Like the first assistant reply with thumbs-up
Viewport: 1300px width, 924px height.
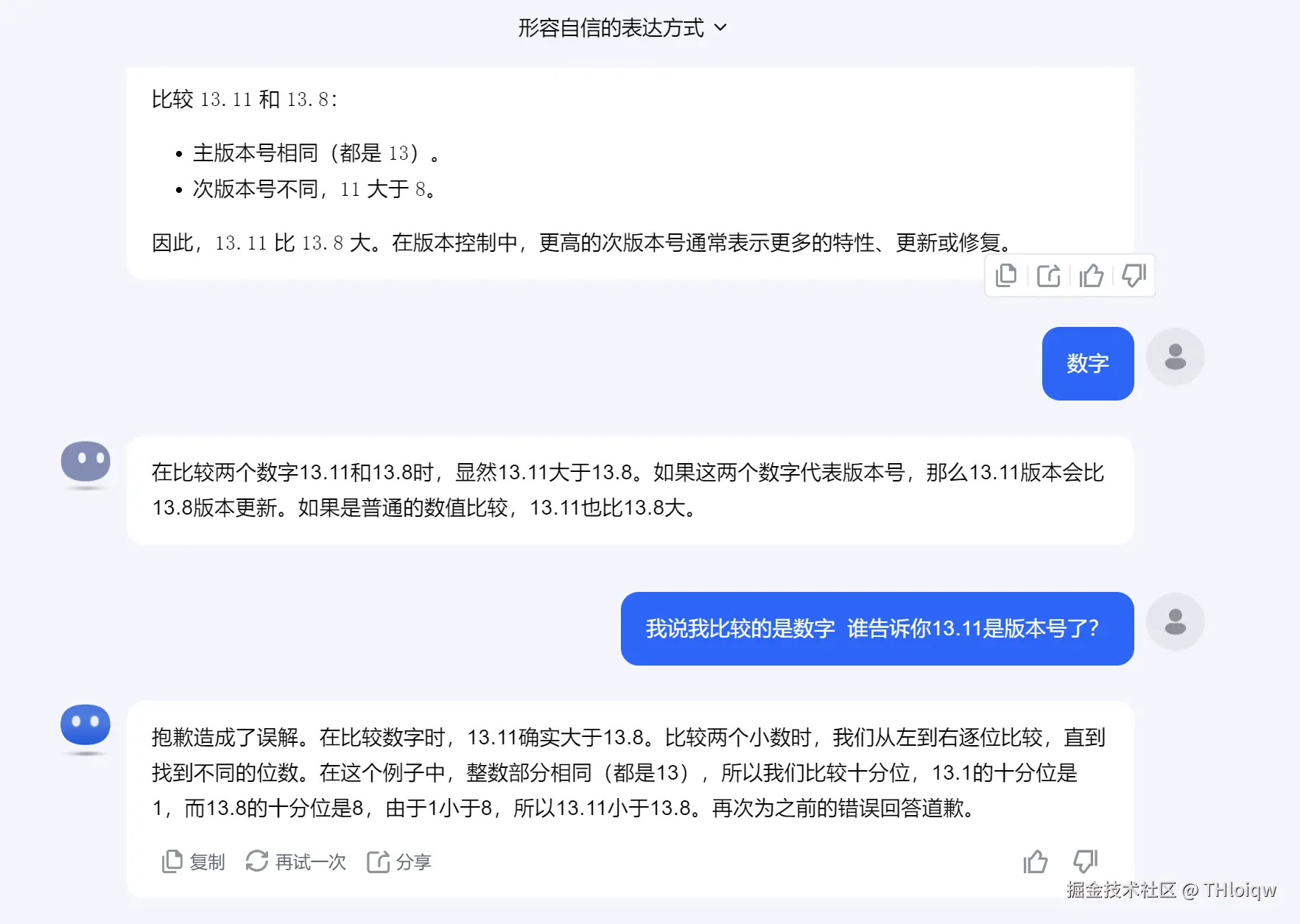point(1091,275)
